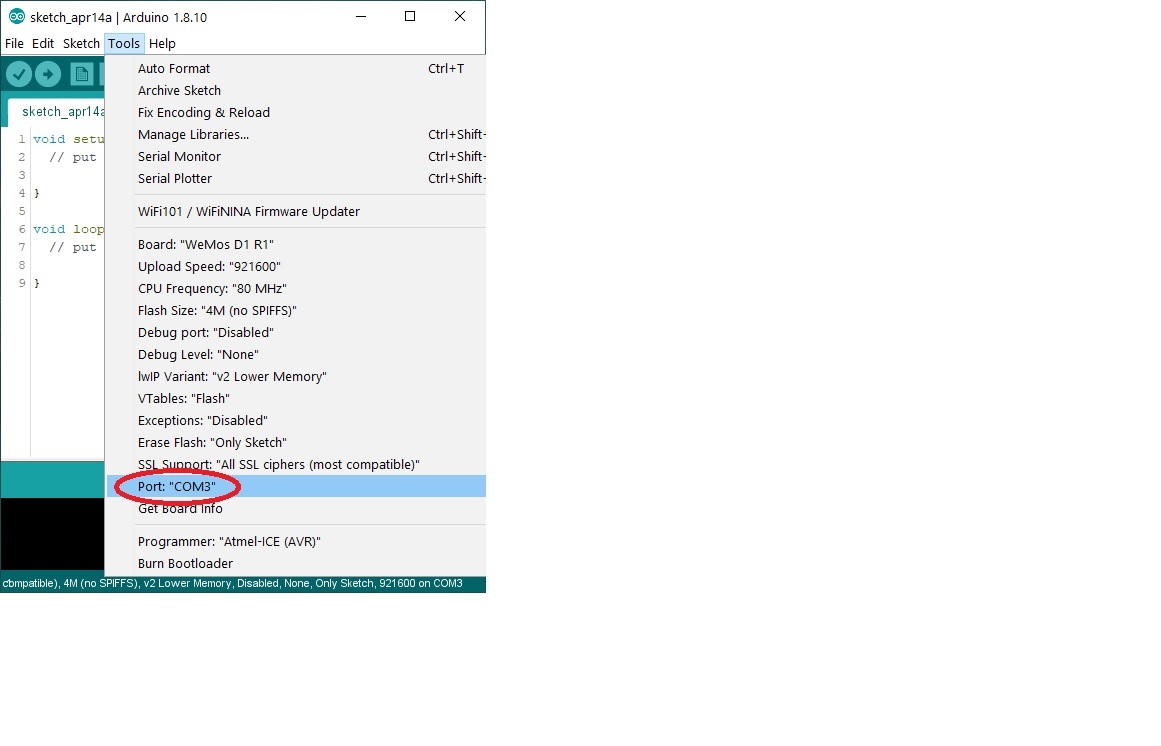
Task: Click the "// put" comment on line 2
Action: [73, 157]
